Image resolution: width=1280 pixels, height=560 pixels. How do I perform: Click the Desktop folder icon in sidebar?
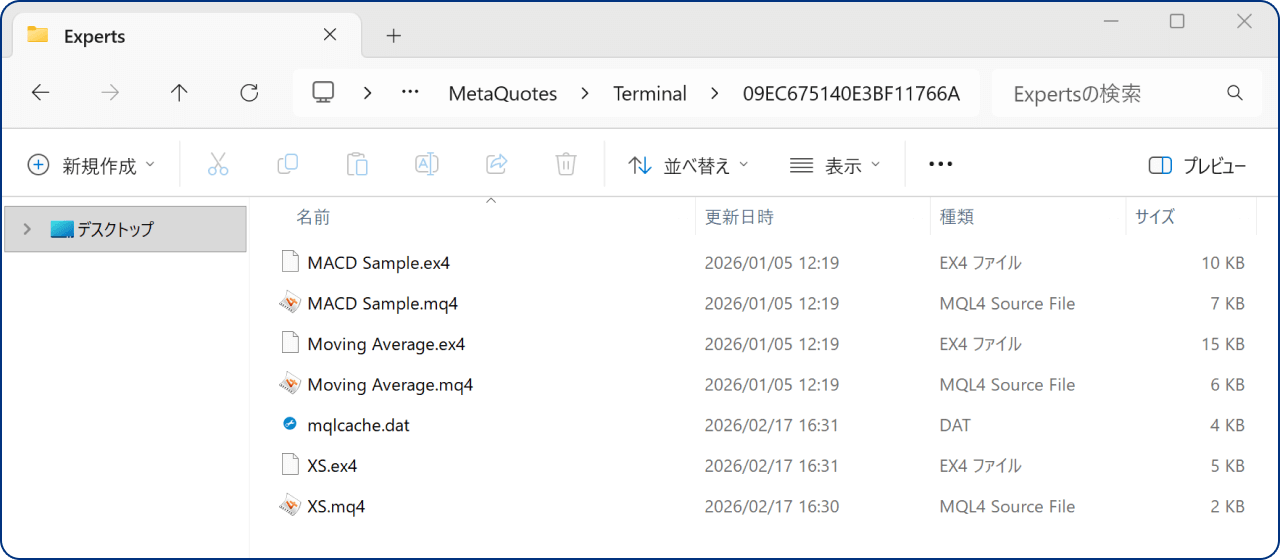coord(62,229)
